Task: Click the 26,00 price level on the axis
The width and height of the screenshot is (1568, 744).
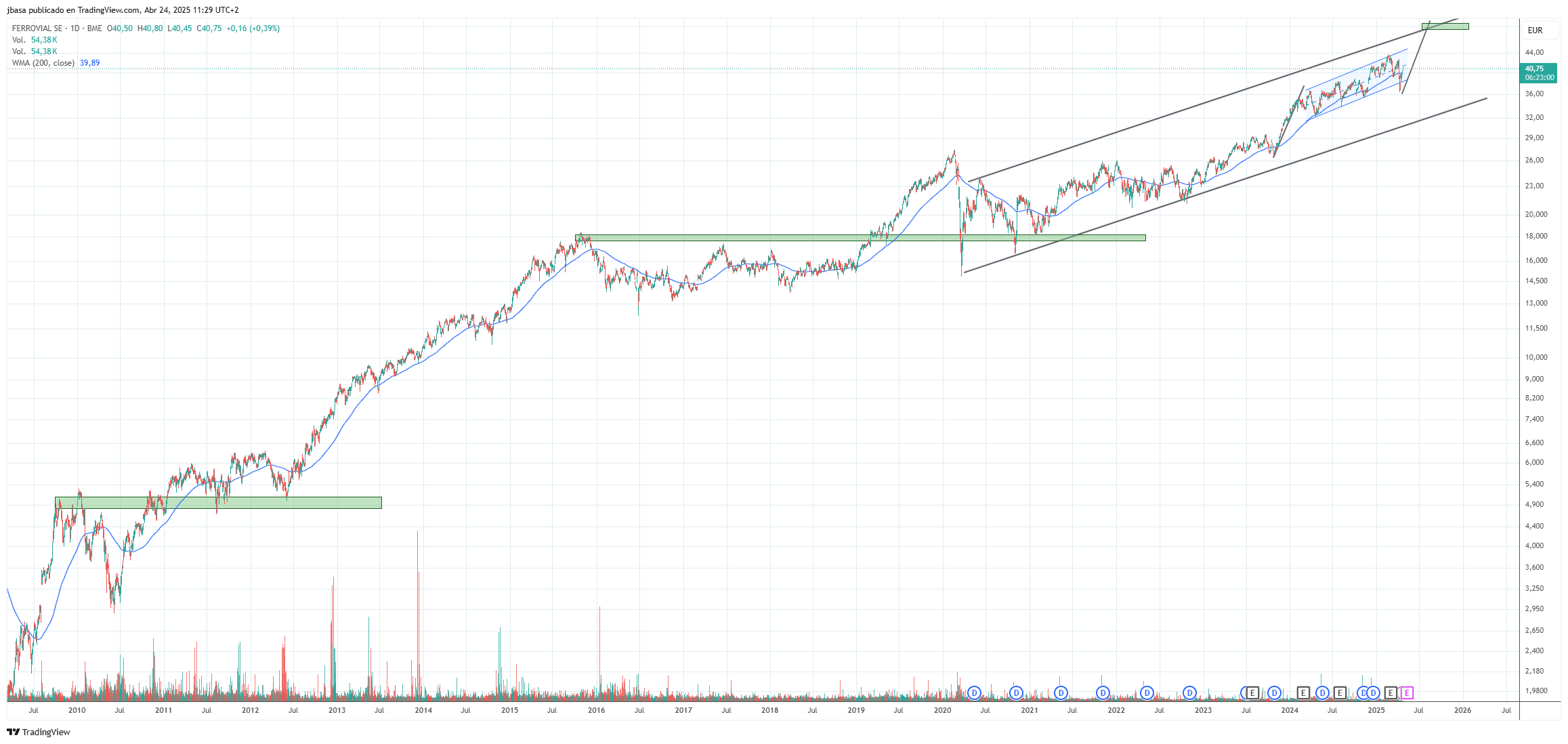Action: coord(1534,160)
